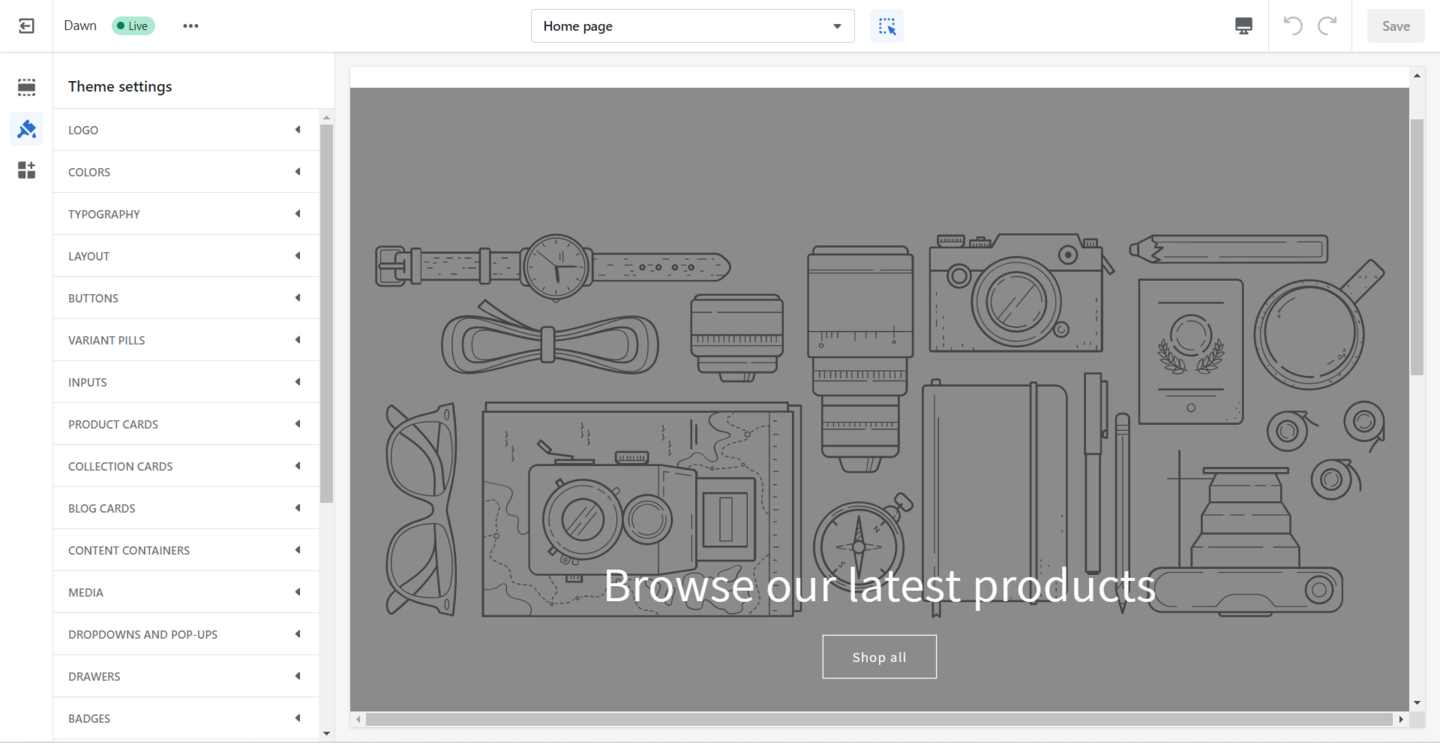The width and height of the screenshot is (1440, 743).
Task: Exit the theme editor
Action: 26,25
